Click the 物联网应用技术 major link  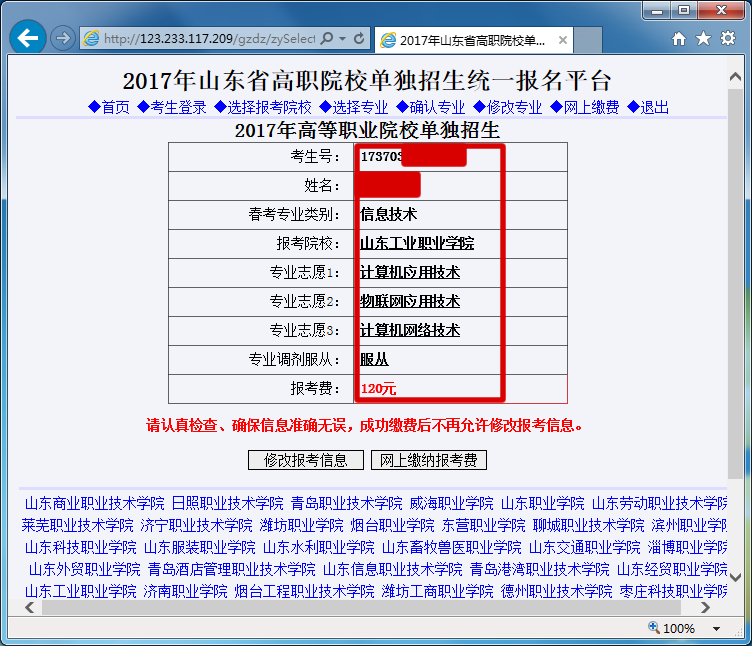[x=410, y=301]
